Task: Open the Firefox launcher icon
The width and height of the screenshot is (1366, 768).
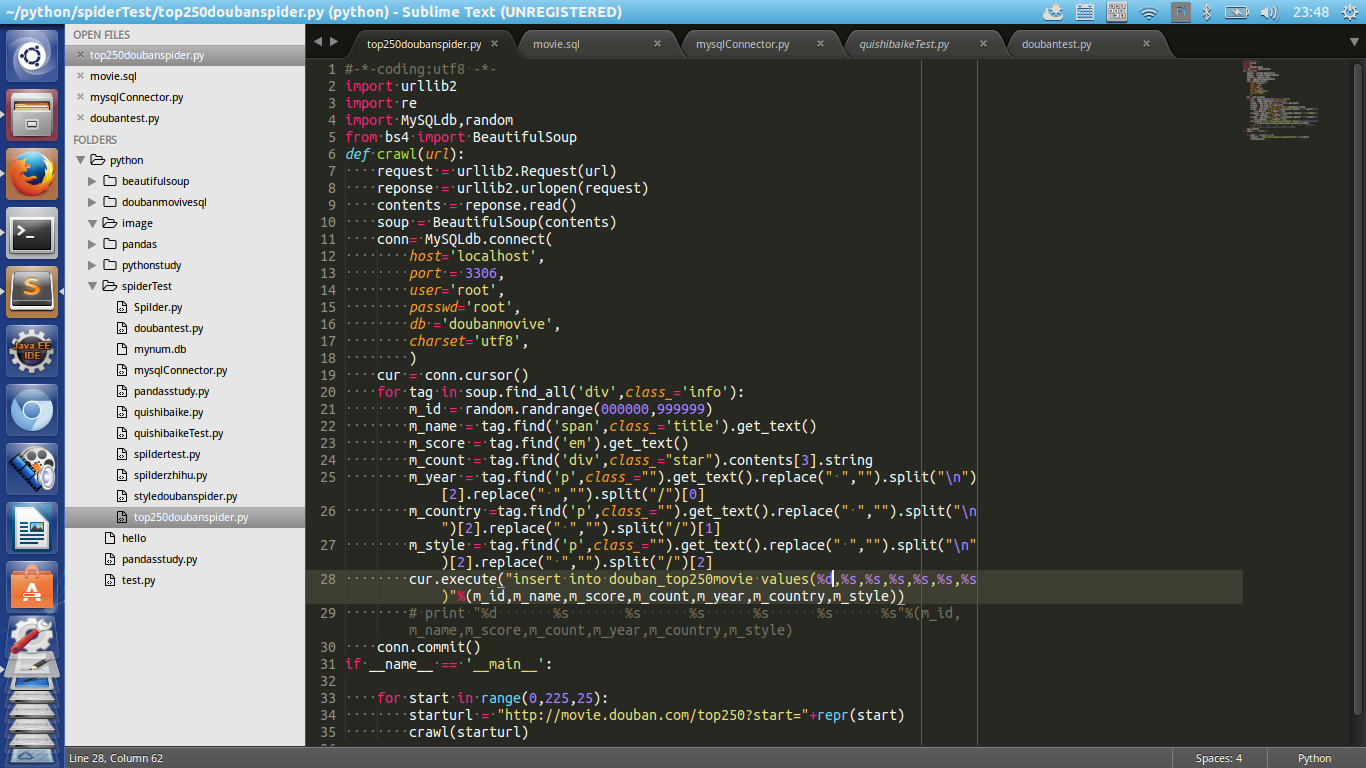Action: pyautogui.click(x=32, y=174)
